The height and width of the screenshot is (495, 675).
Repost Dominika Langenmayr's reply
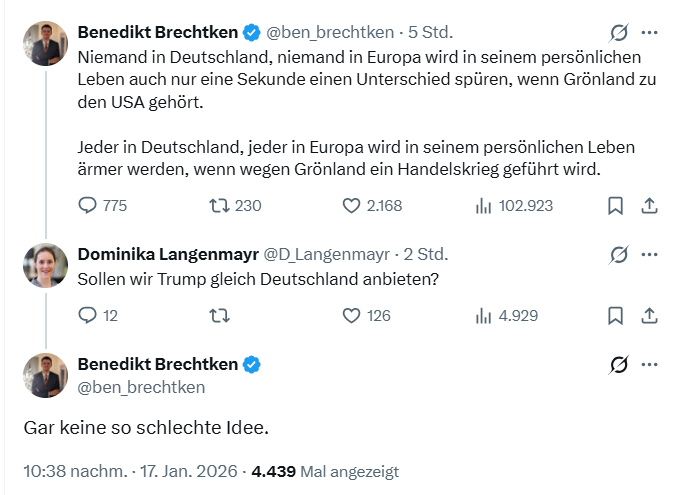[219, 315]
